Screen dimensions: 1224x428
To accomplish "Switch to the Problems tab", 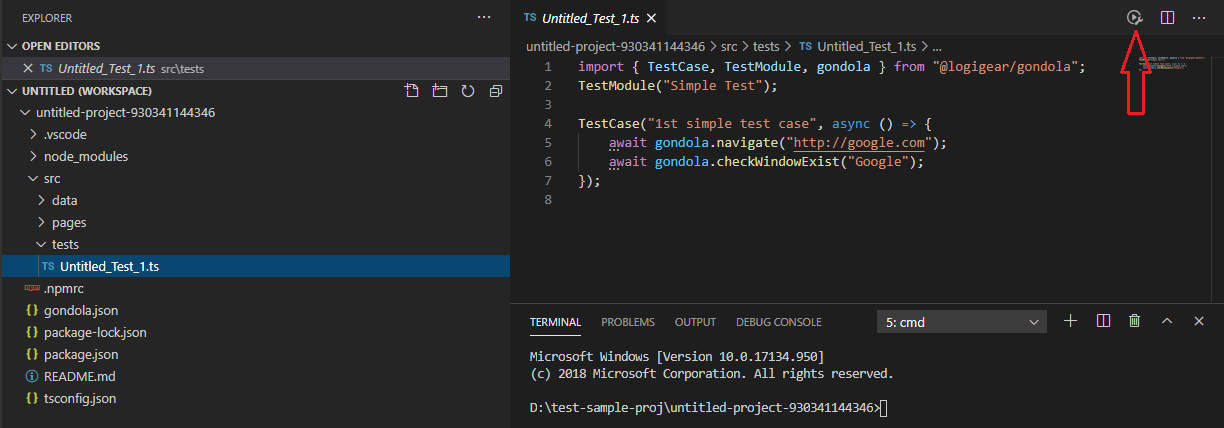I will pos(628,322).
